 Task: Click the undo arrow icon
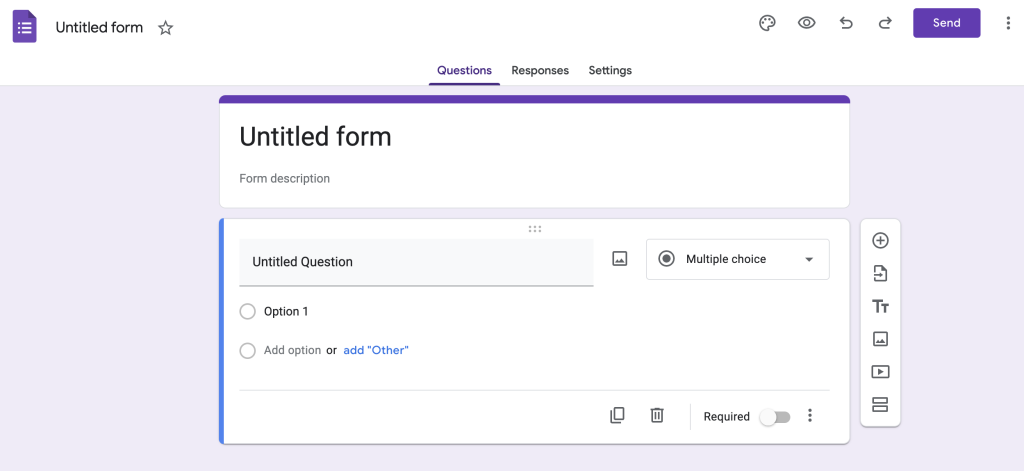(x=846, y=24)
